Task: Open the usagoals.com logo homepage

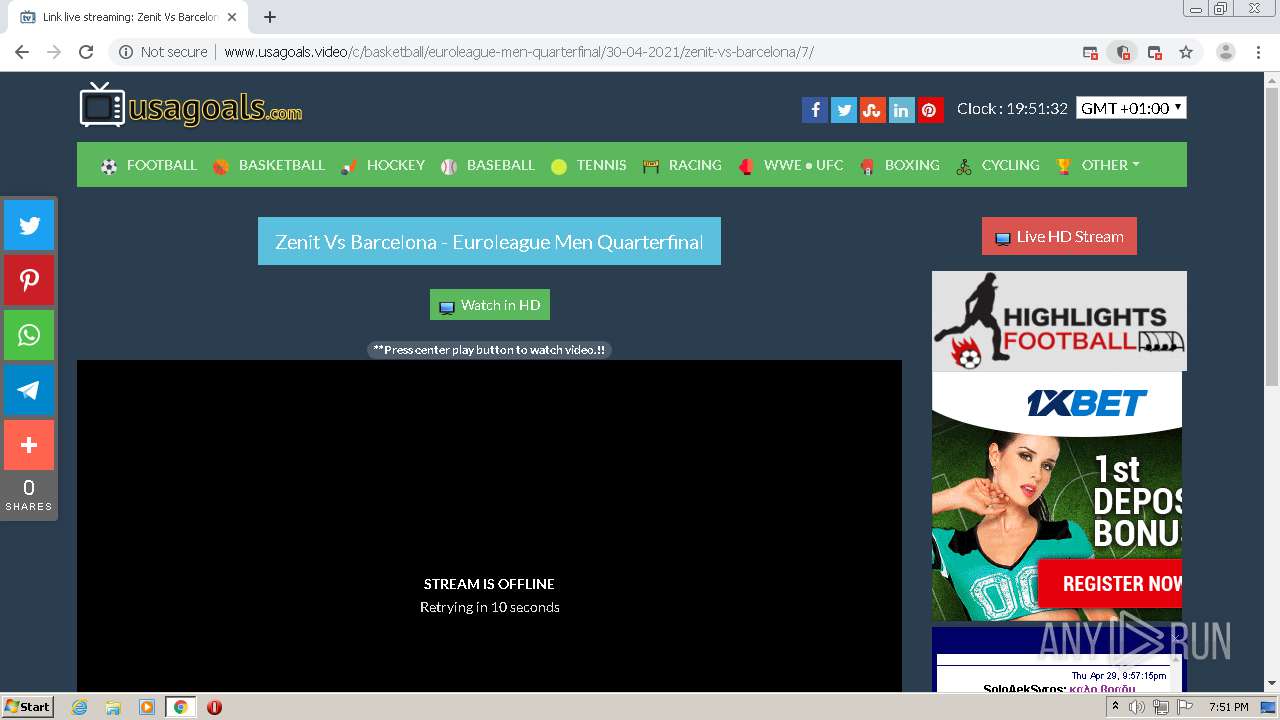Action: pos(191,106)
